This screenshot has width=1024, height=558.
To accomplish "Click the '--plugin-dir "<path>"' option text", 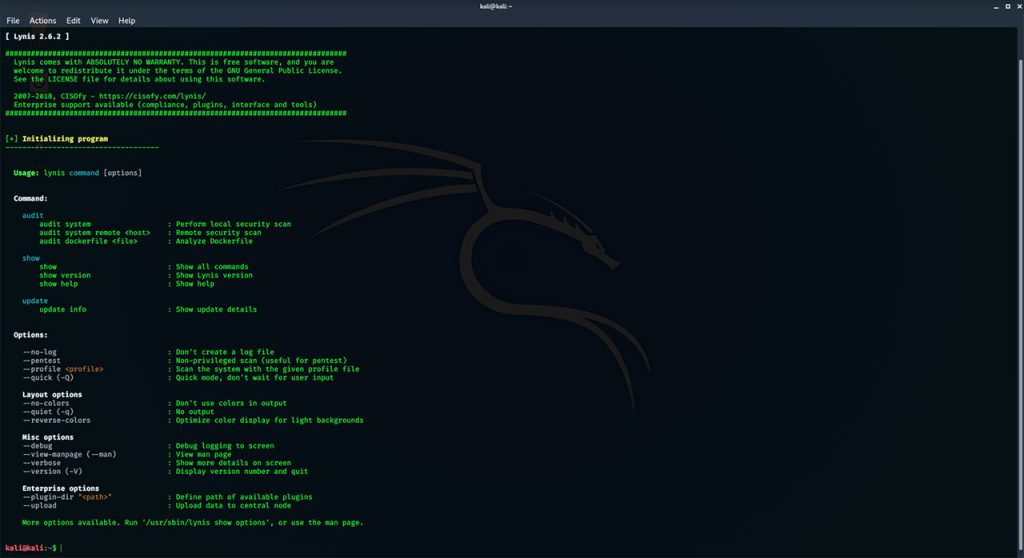I will 67,497.
